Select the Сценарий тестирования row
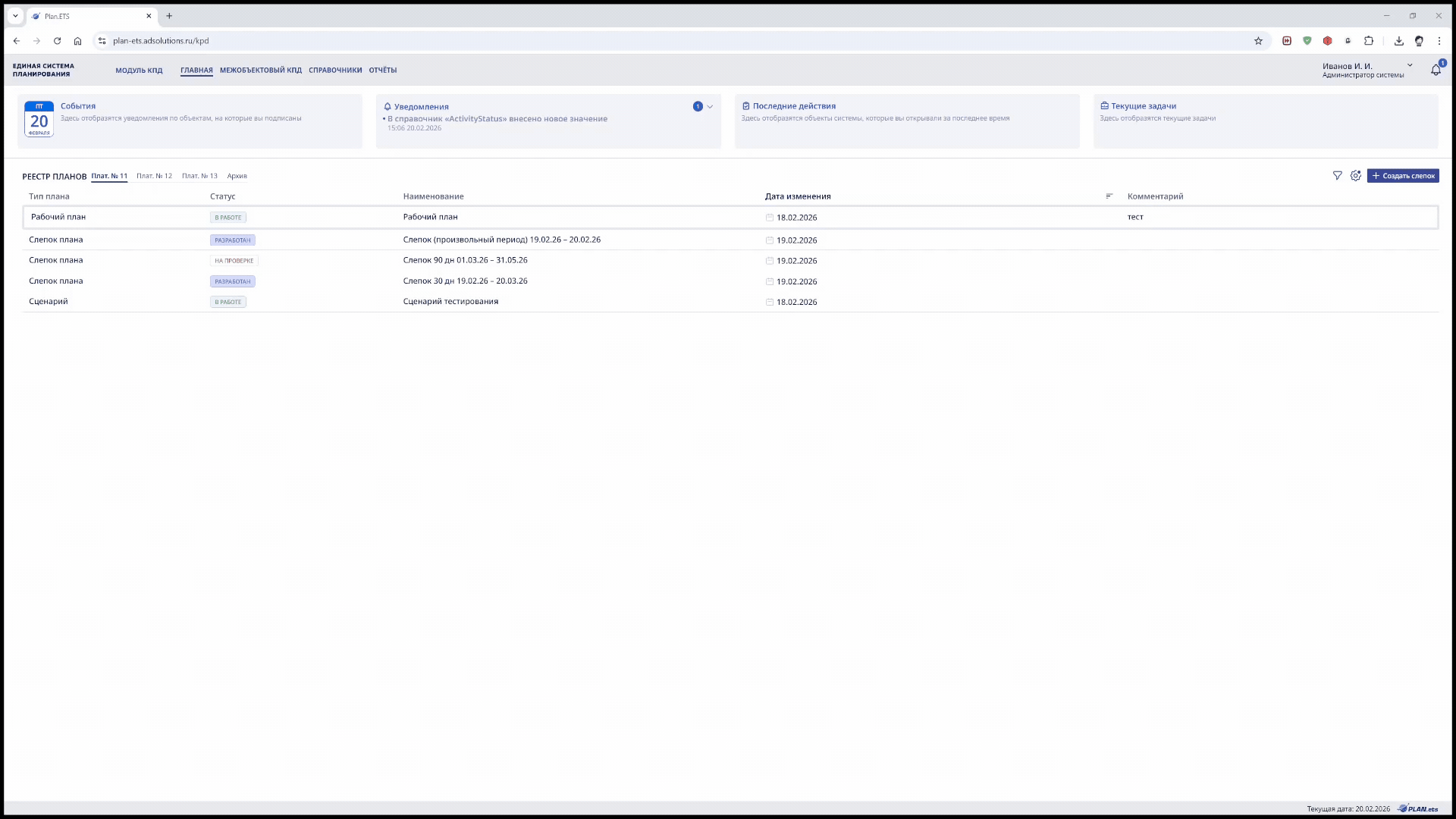The height and width of the screenshot is (819, 1456). [x=450, y=302]
